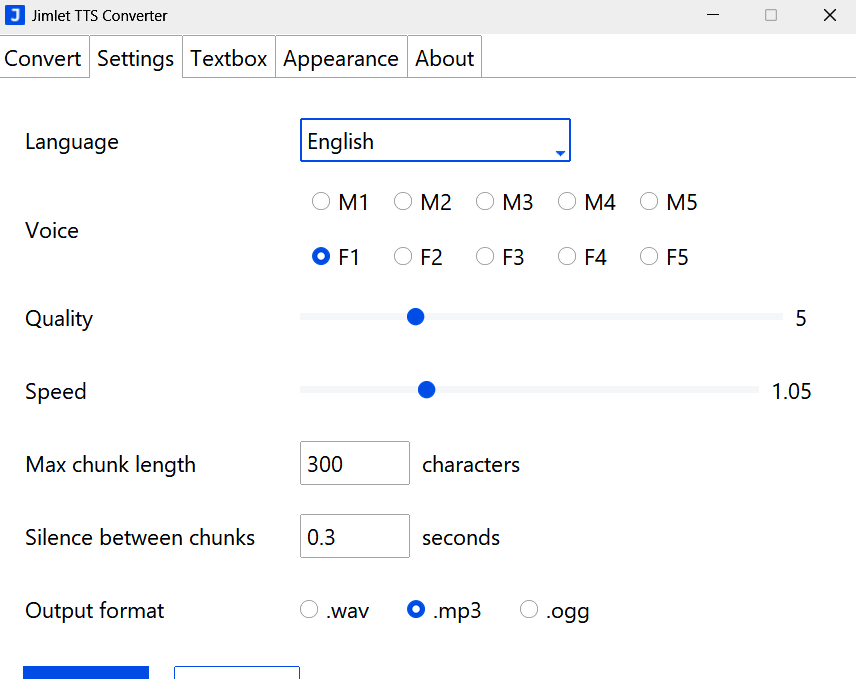Open the Appearance tab
The width and height of the screenshot is (856, 679).
coord(341,58)
